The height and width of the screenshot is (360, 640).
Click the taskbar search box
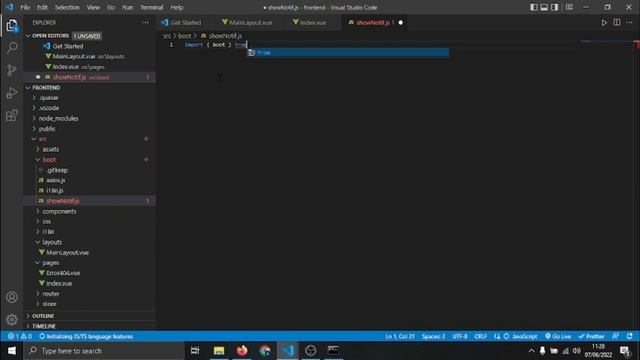point(104,351)
